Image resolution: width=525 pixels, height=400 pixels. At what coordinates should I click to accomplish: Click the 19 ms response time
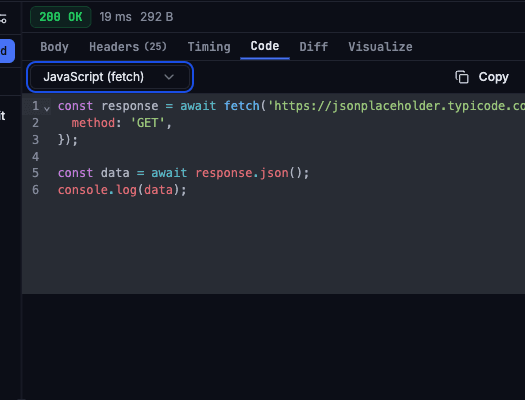pos(116,17)
